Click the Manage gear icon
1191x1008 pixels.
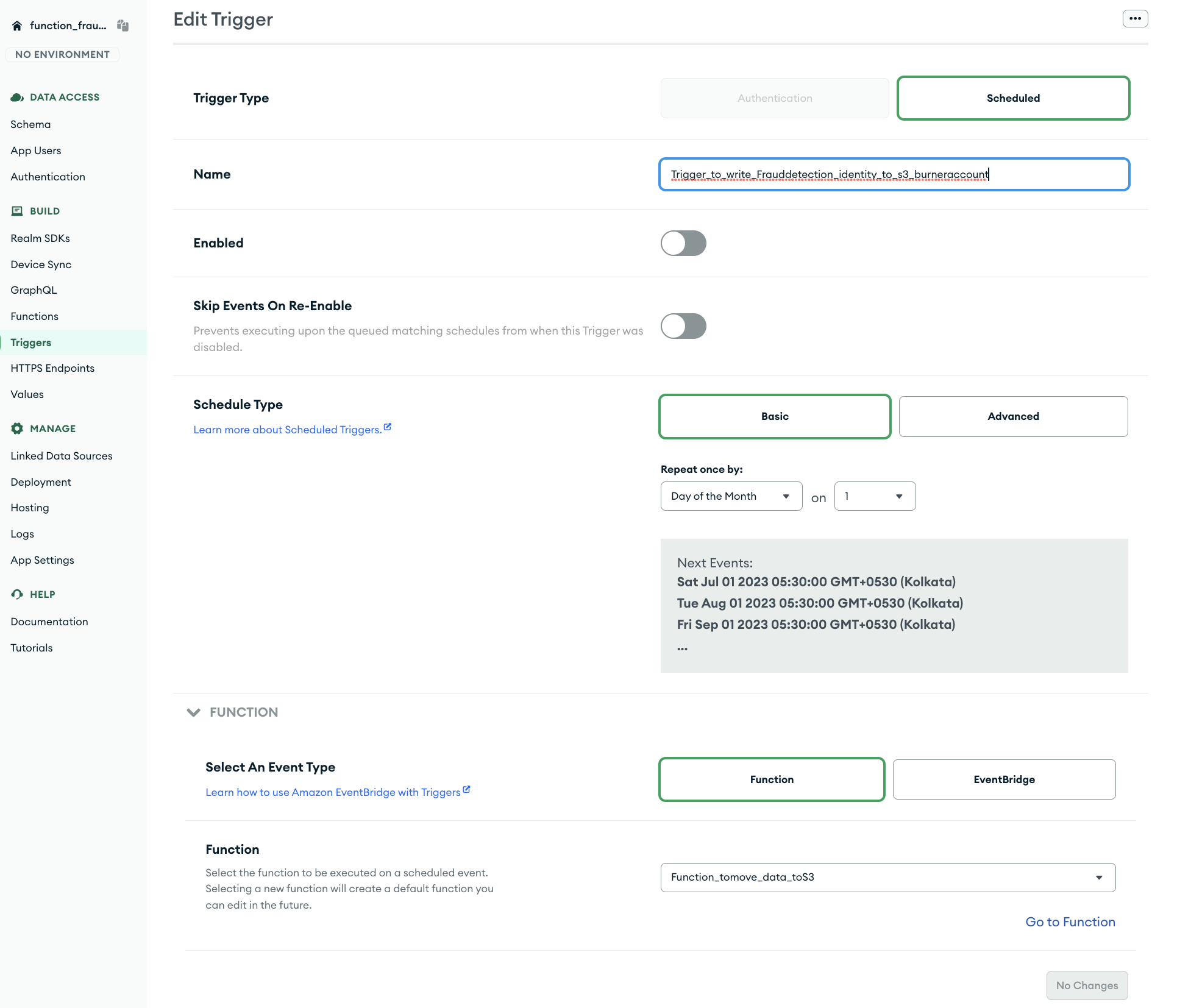click(x=16, y=428)
